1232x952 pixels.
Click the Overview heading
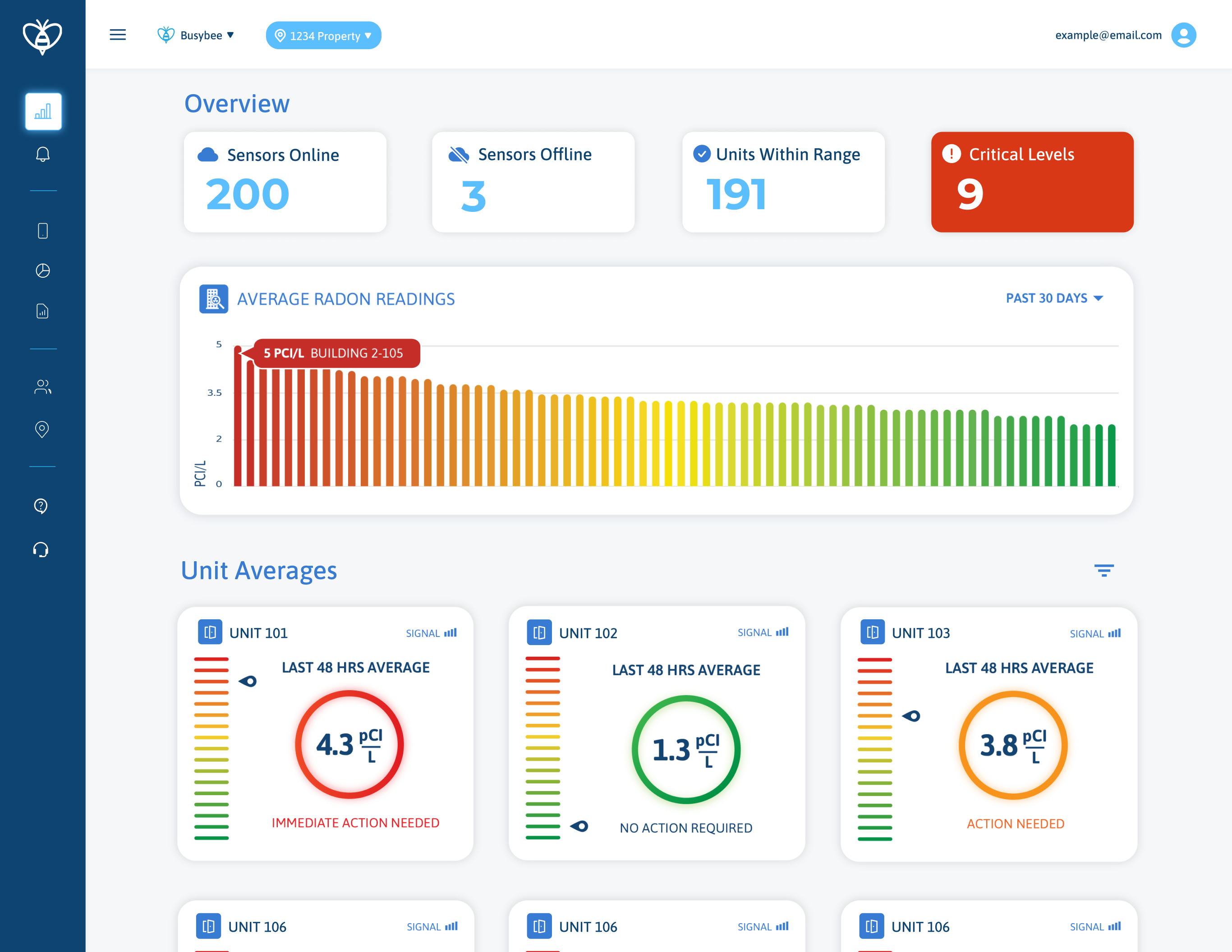237,104
